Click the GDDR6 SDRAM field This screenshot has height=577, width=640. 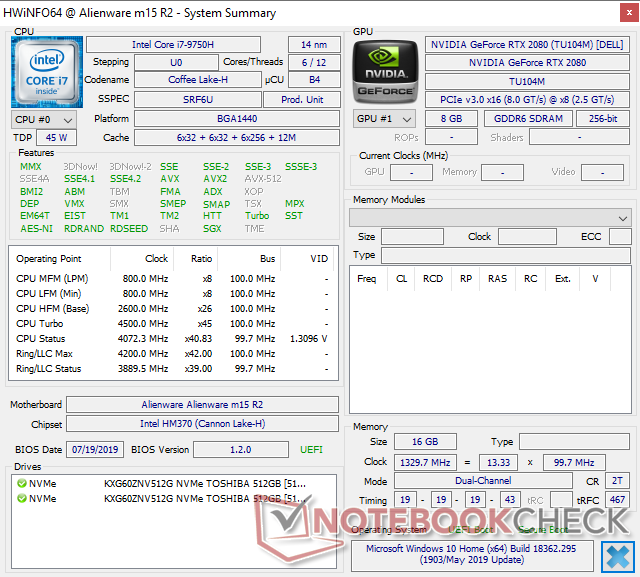(528, 119)
